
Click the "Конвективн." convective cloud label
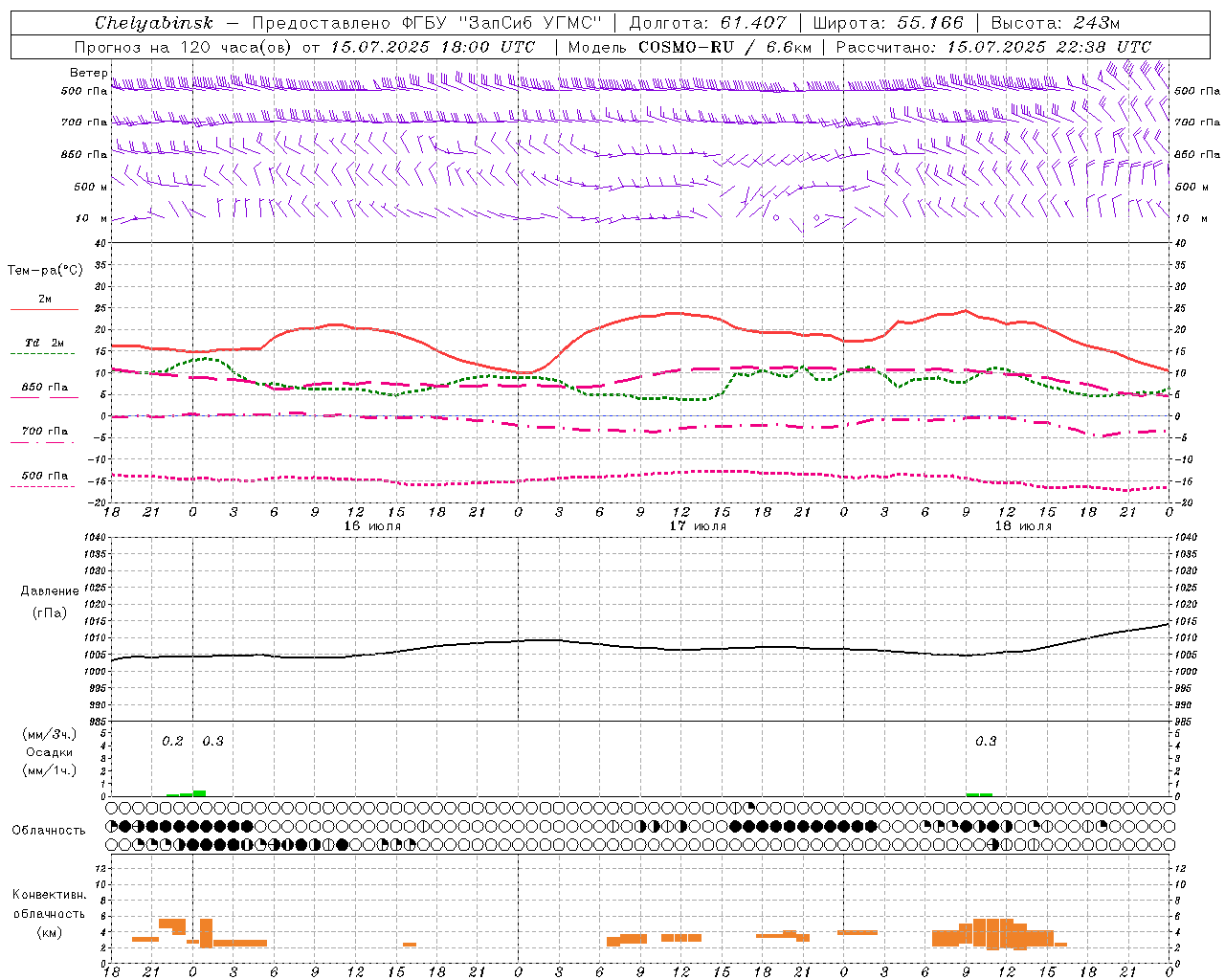(x=50, y=895)
